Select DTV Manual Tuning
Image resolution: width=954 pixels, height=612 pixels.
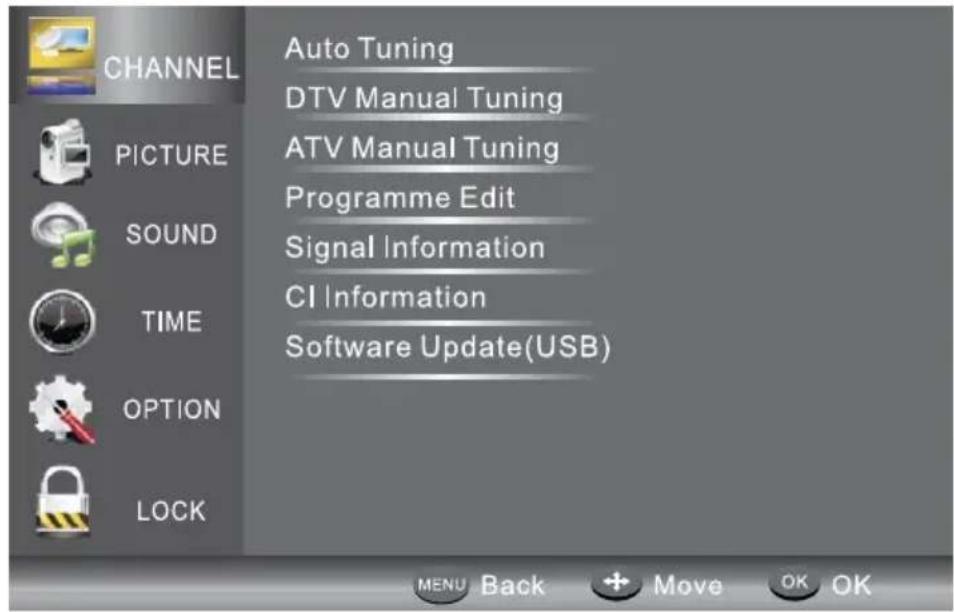(x=424, y=98)
